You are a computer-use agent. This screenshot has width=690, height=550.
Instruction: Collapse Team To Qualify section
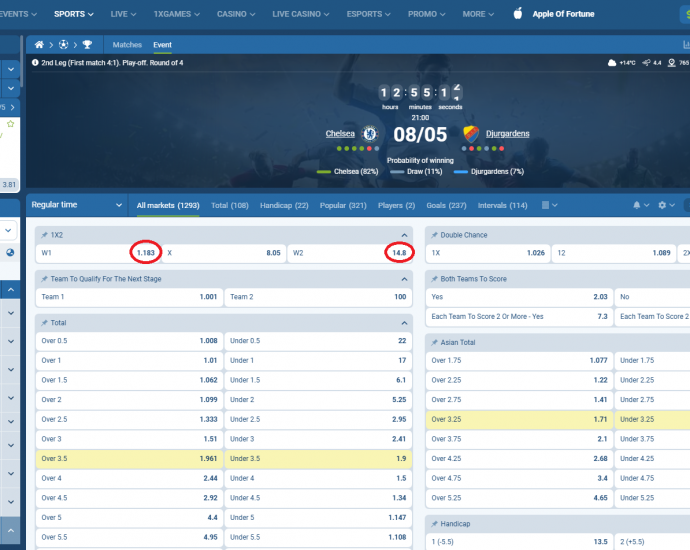pos(404,279)
